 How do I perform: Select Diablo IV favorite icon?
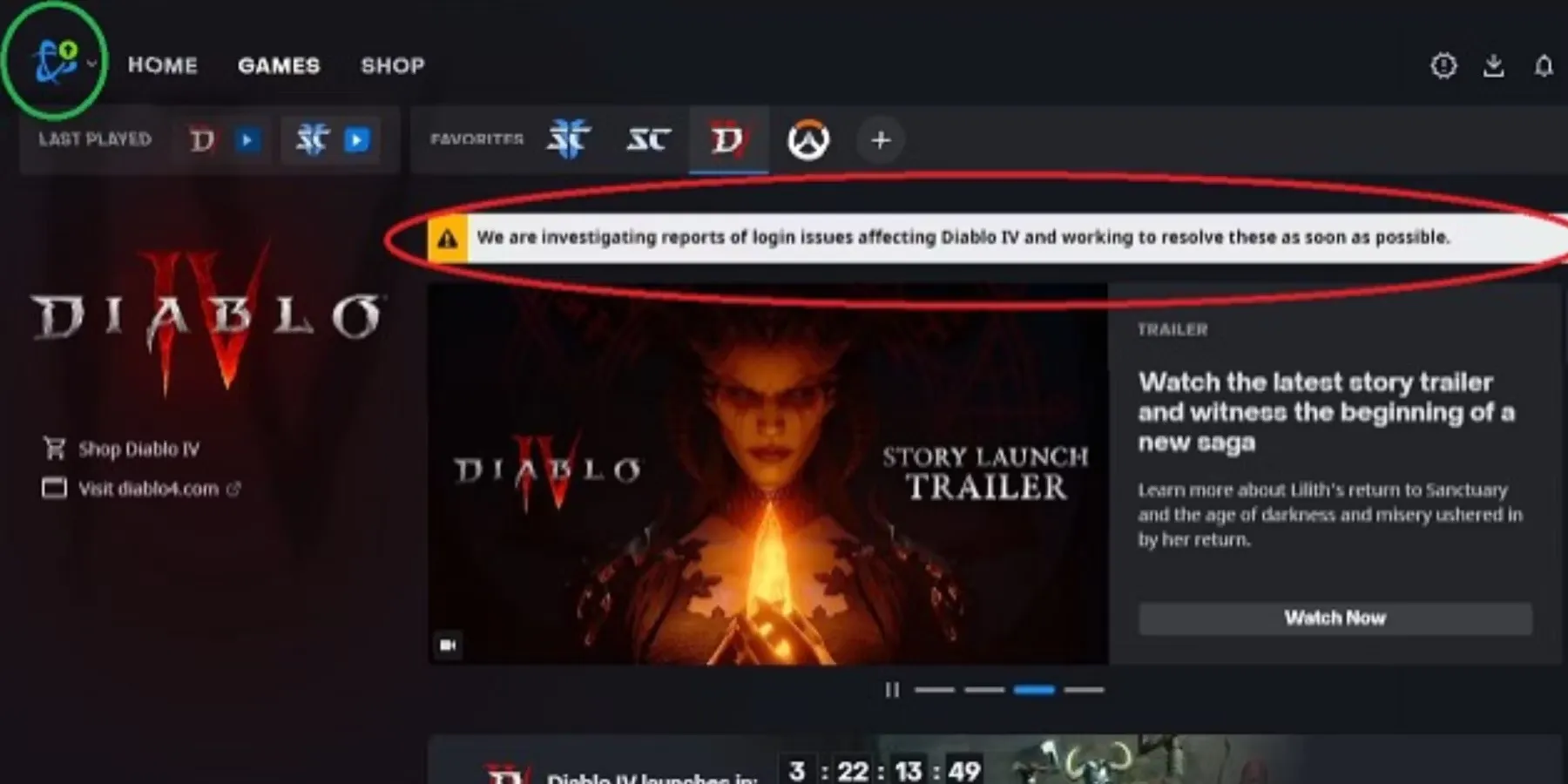pos(728,139)
